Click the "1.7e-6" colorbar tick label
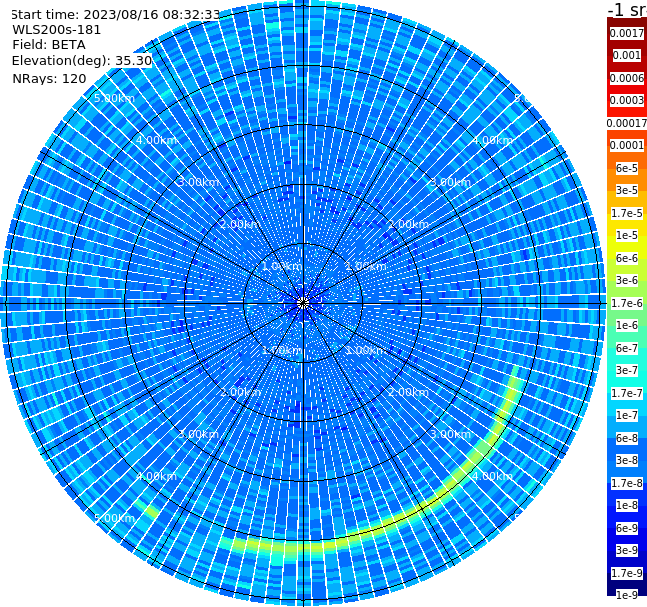Image resolution: width=647 pixels, height=607 pixels. 626,303
